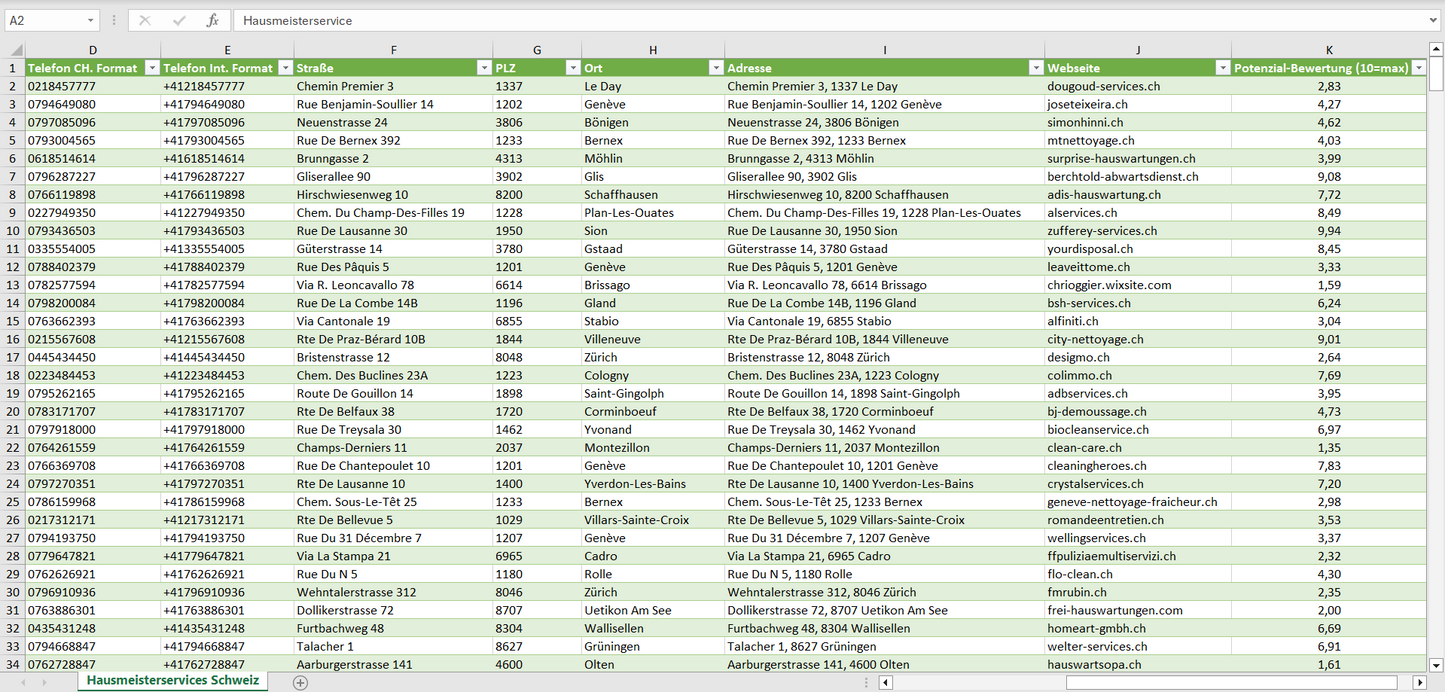Click the Select All corner triangle

(x=14, y=50)
